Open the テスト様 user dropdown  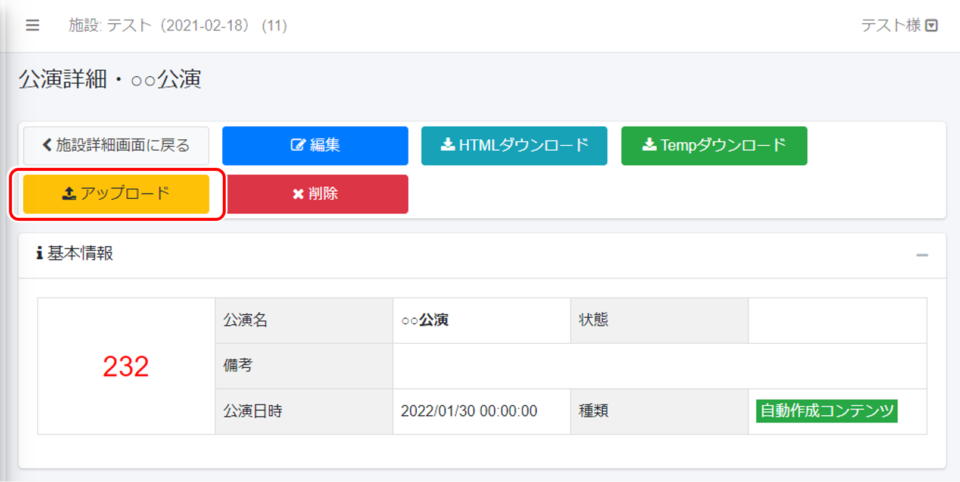(899, 26)
